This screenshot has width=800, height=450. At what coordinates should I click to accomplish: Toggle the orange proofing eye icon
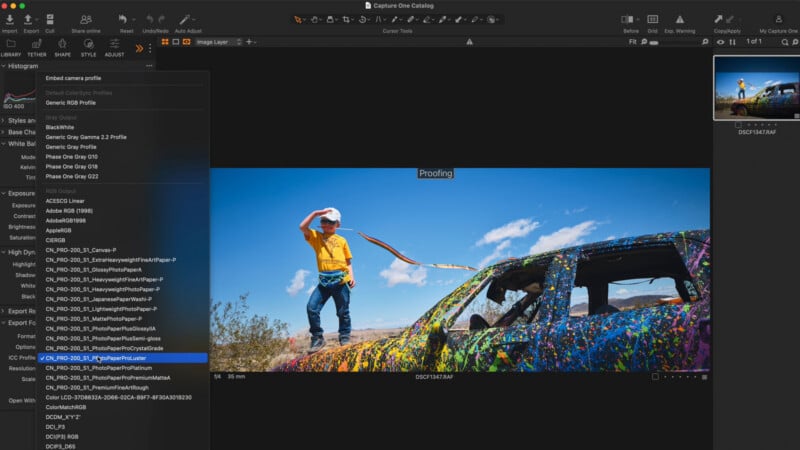point(187,42)
